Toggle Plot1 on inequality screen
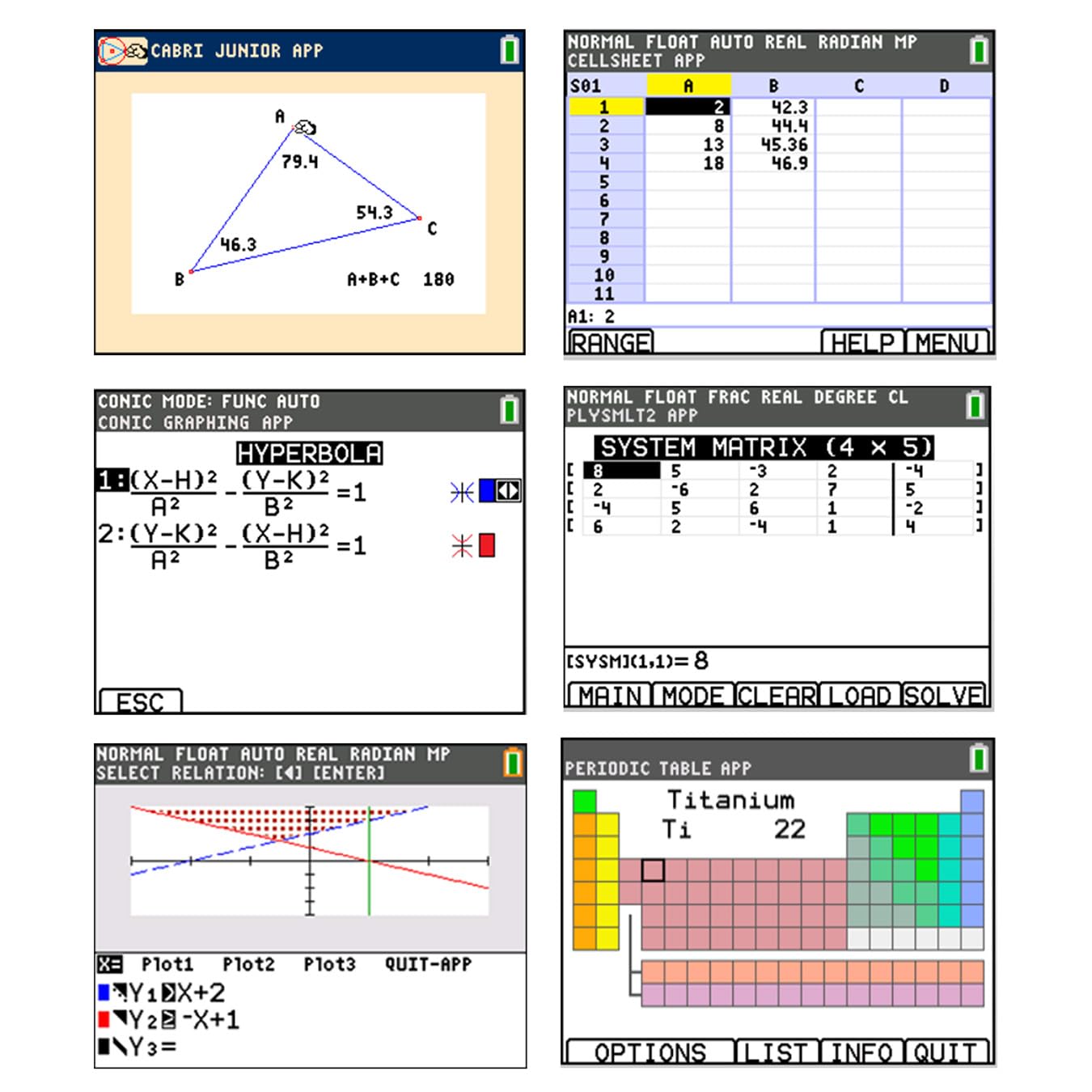The image size is (1092, 1092). (167, 964)
